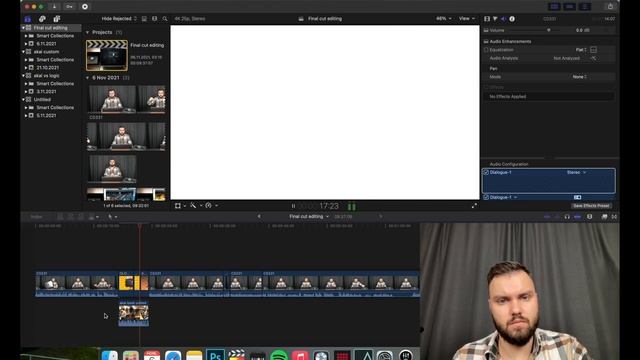Select the connected clip below the primary storyline

click(x=133, y=313)
